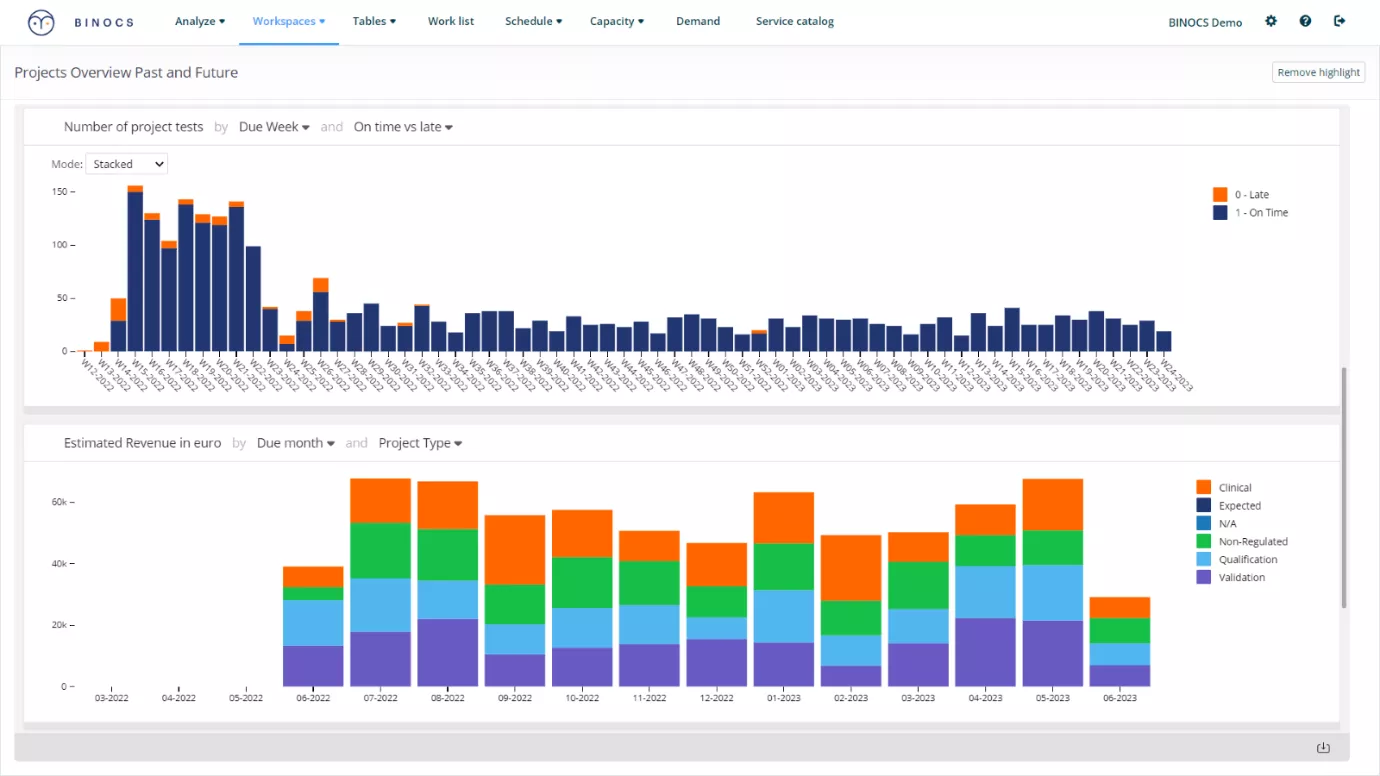Open the Service catalog page
This screenshot has width=1380, height=776.
coord(795,21)
